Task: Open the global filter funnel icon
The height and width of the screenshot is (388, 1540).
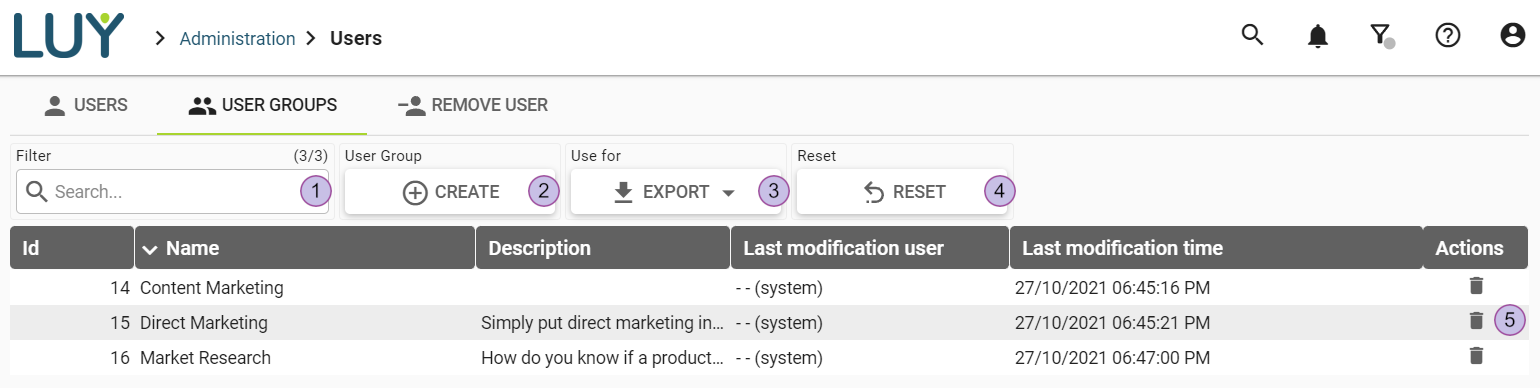Action: pyautogui.click(x=1382, y=36)
